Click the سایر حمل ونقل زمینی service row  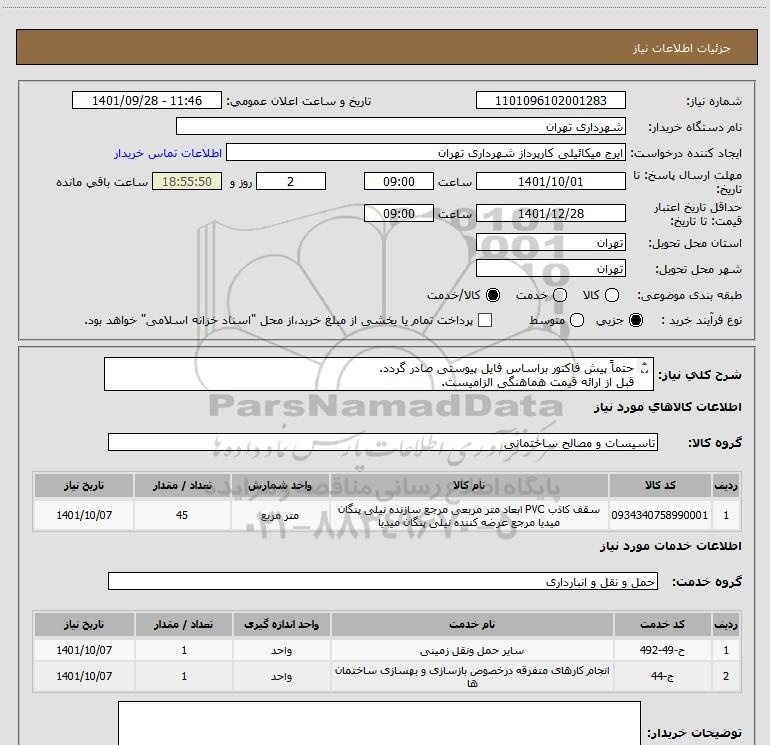point(387,650)
